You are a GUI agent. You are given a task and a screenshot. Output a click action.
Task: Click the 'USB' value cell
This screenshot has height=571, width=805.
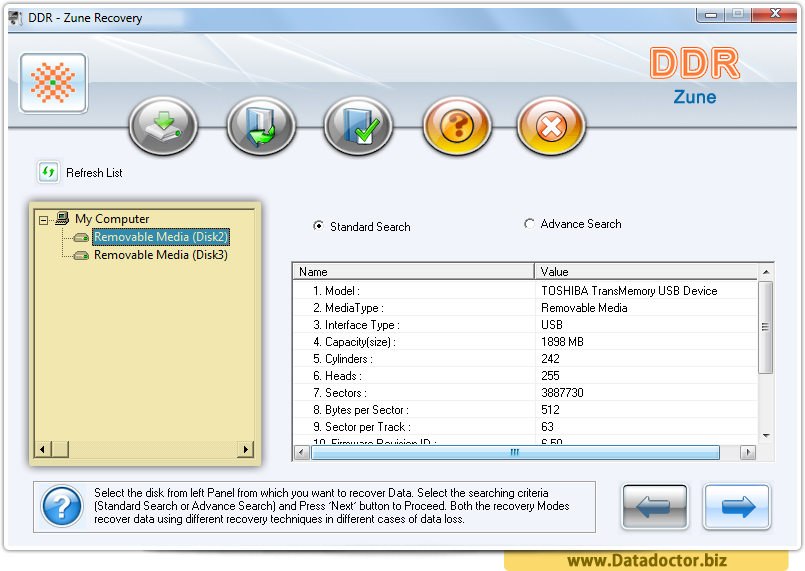552,325
